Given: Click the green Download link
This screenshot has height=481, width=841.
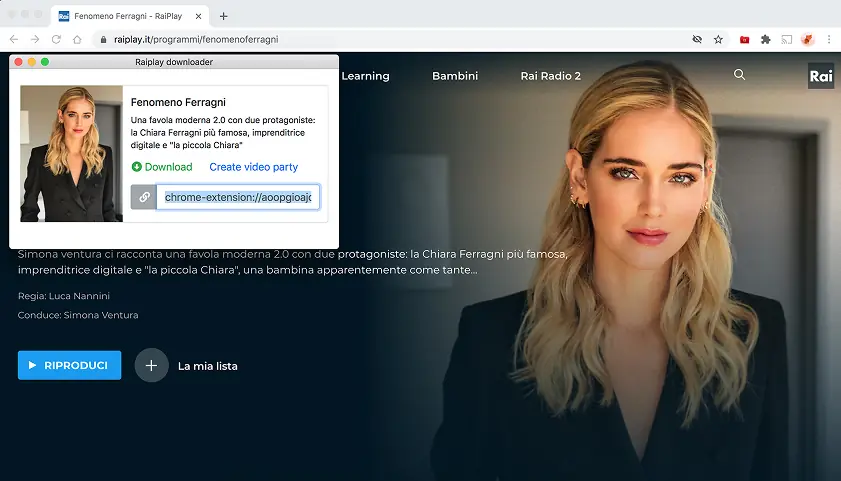Looking at the screenshot, I should 162,167.
